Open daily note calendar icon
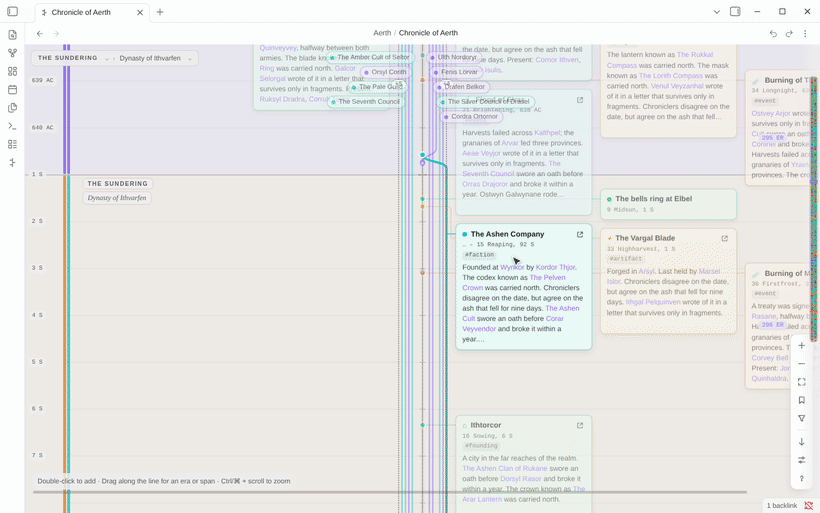 pos(13,89)
